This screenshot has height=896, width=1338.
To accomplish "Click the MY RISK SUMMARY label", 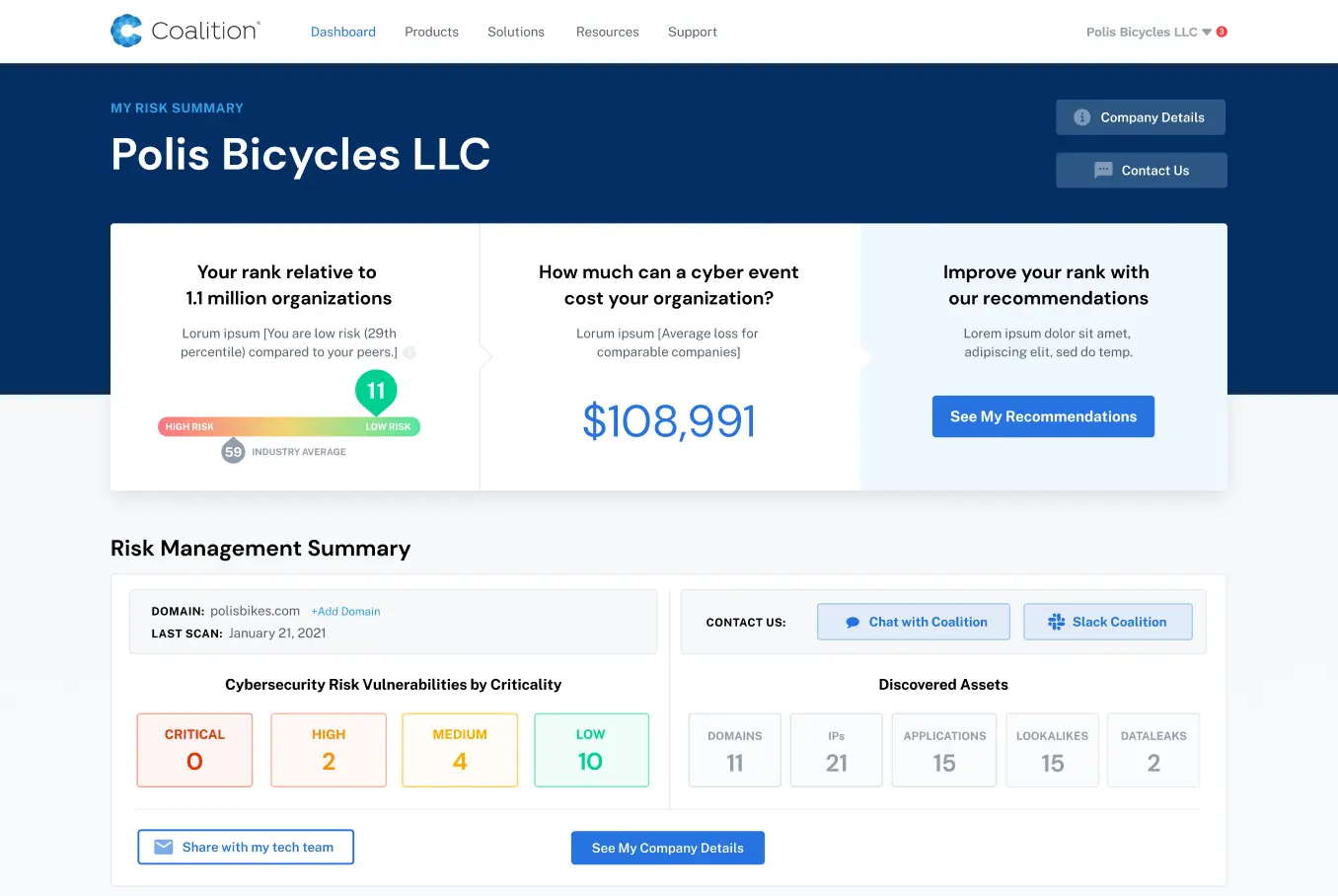I will pyautogui.click(x=177, y=109).
